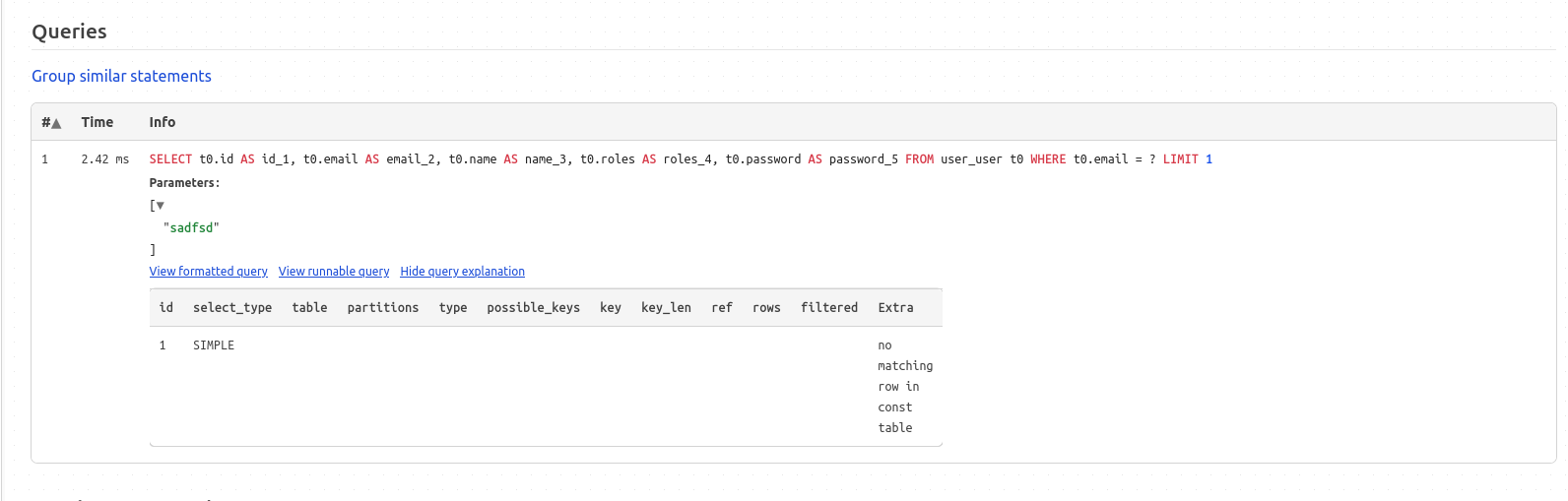Click the select_type column header
This screenshot has width=1568, height=501.
coord(232,308)
